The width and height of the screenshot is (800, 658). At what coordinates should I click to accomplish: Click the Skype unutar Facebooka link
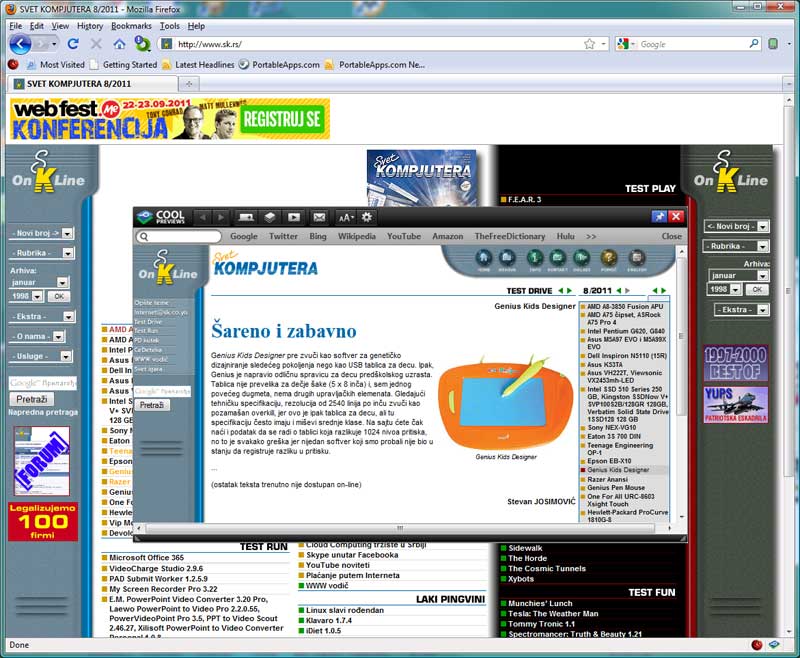tap(352, 555)
